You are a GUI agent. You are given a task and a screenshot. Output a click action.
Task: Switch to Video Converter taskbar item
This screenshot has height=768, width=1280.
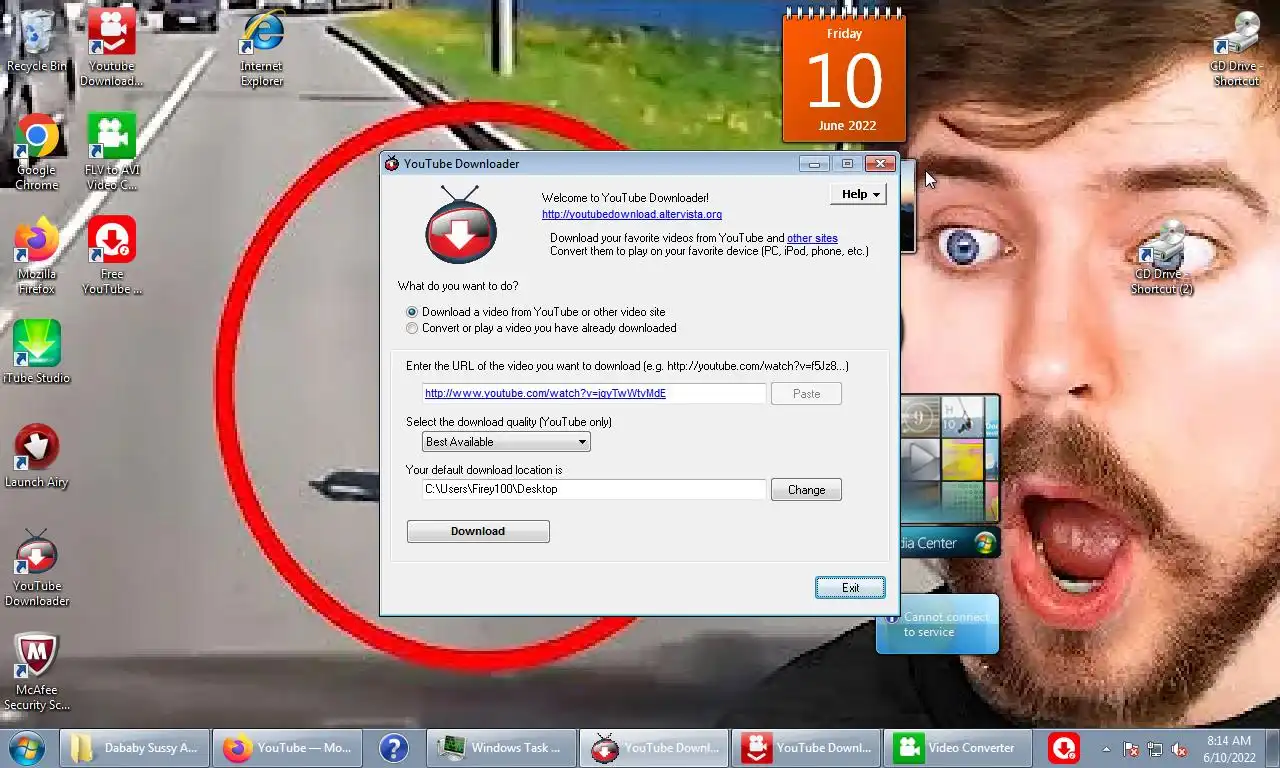tap(958, 748)
